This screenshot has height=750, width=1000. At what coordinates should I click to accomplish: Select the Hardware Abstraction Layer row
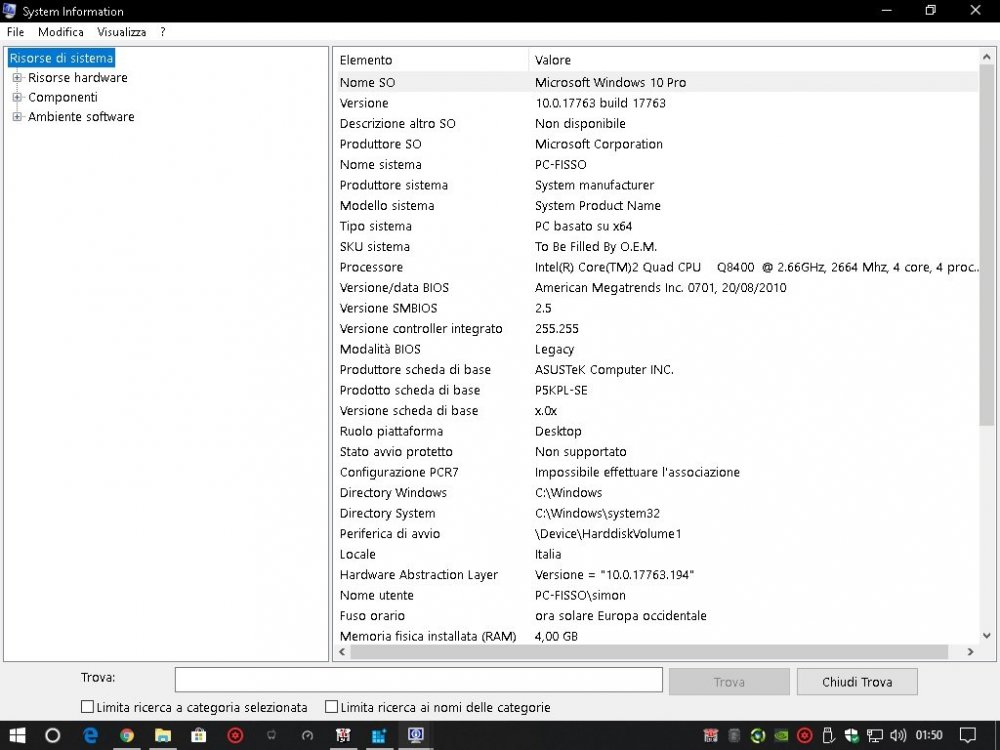tap(656, 575)
